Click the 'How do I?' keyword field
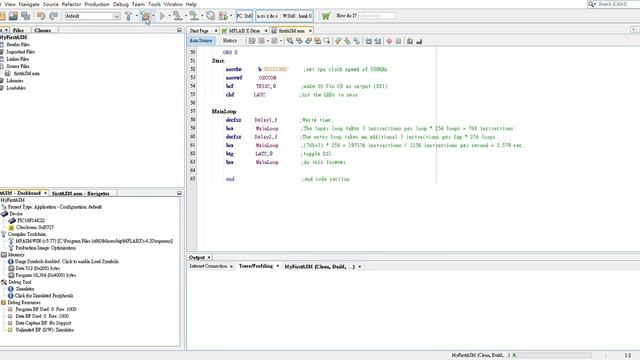Screen dimensions: 640x360 376,16
